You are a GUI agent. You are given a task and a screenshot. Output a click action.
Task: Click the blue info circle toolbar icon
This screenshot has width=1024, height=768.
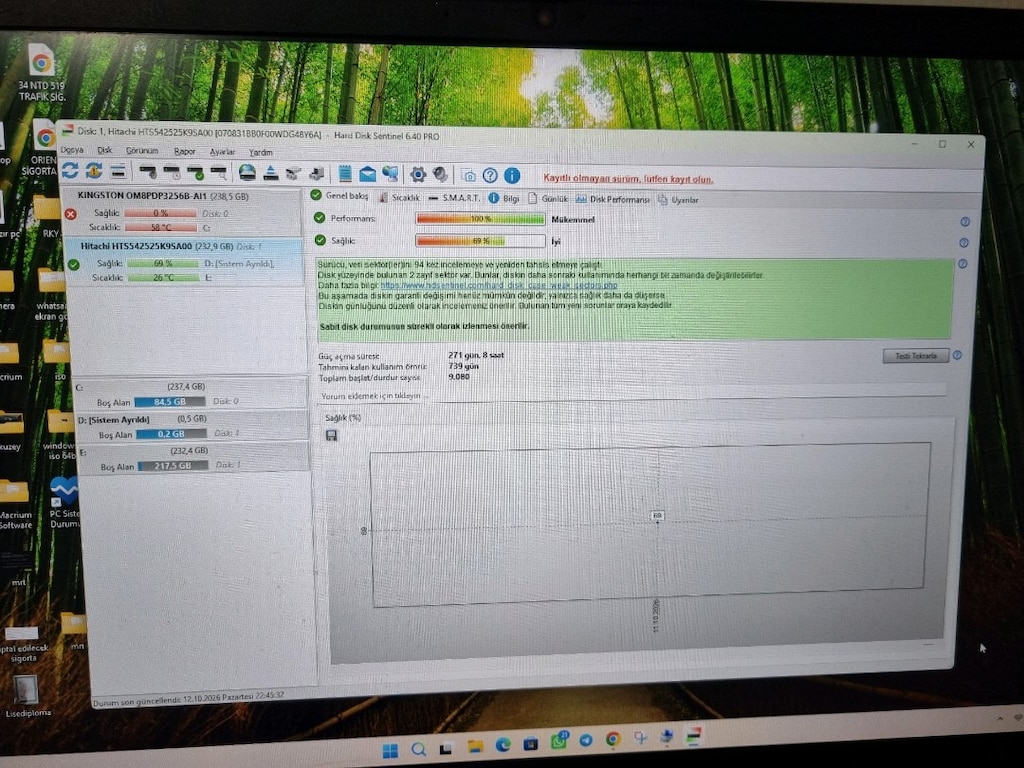point(512,175)
